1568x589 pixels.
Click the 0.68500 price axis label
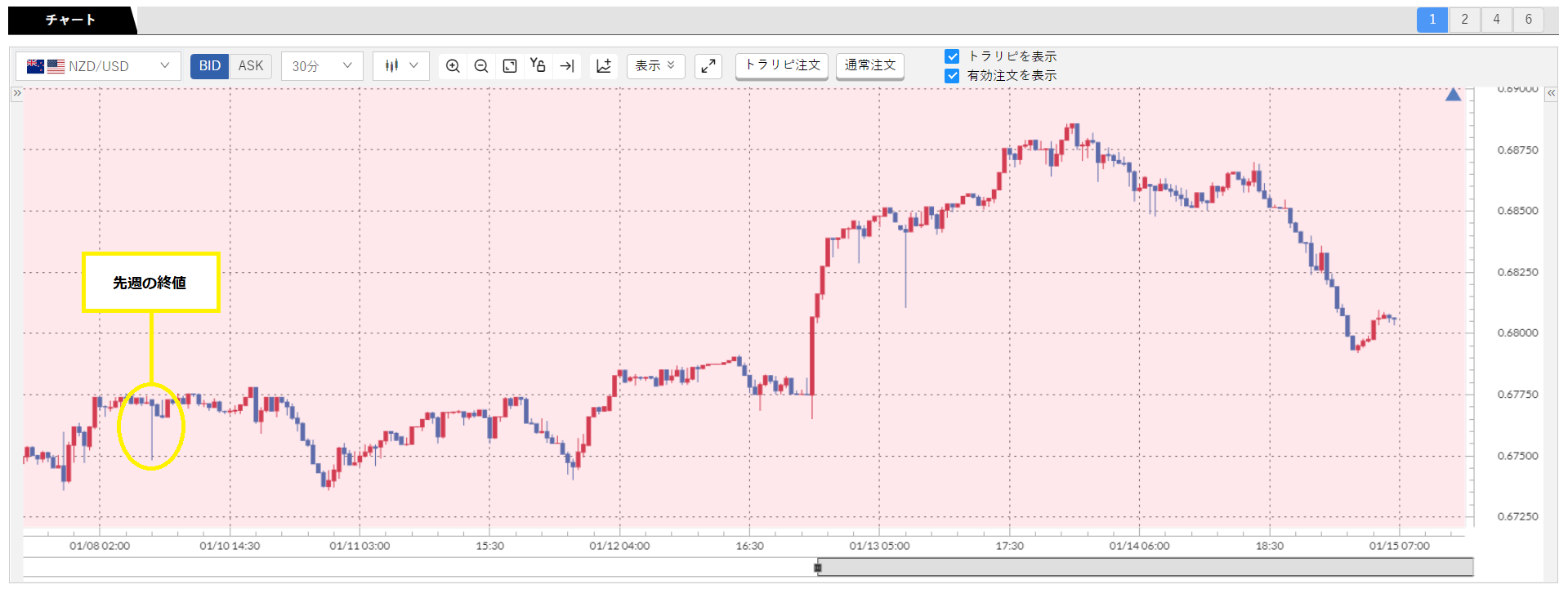[1517, 211]
